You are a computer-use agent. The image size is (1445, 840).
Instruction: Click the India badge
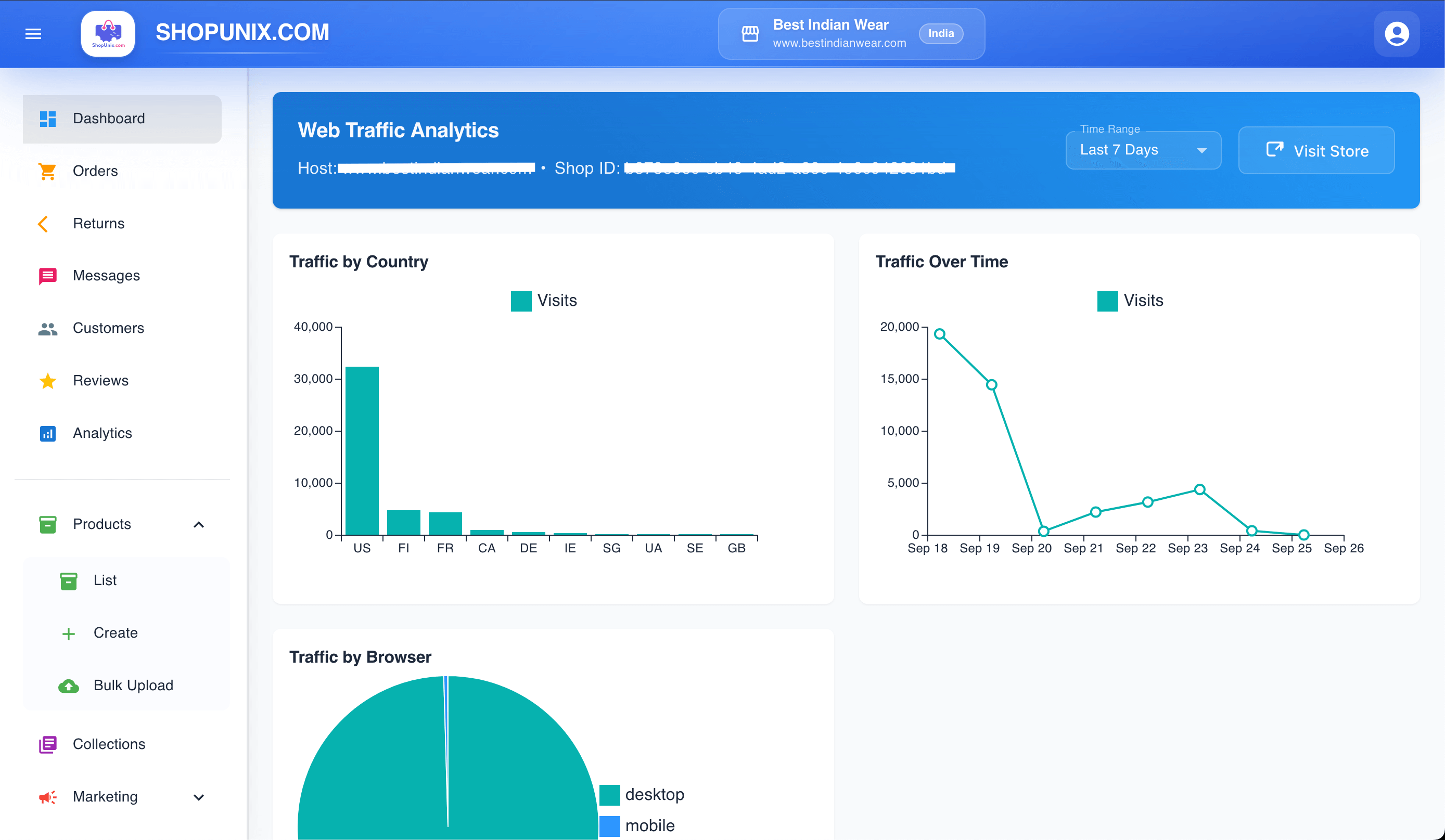point(941,33)
